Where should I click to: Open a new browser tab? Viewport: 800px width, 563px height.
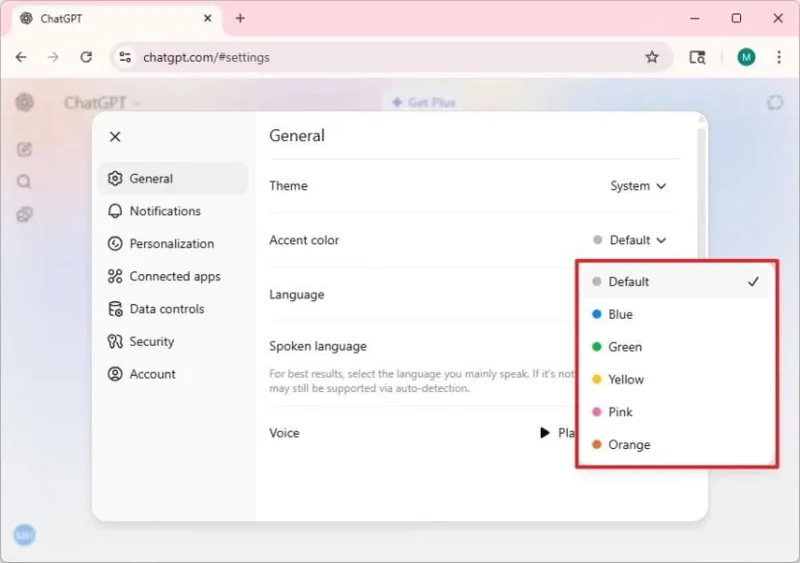click(240, 18)
